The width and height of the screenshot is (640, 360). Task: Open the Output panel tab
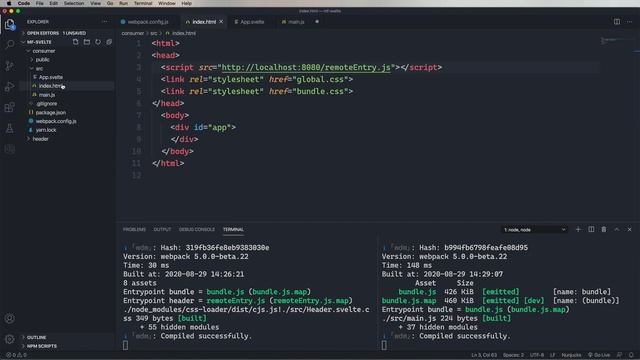pyautogui.click(x=162, y=229)
